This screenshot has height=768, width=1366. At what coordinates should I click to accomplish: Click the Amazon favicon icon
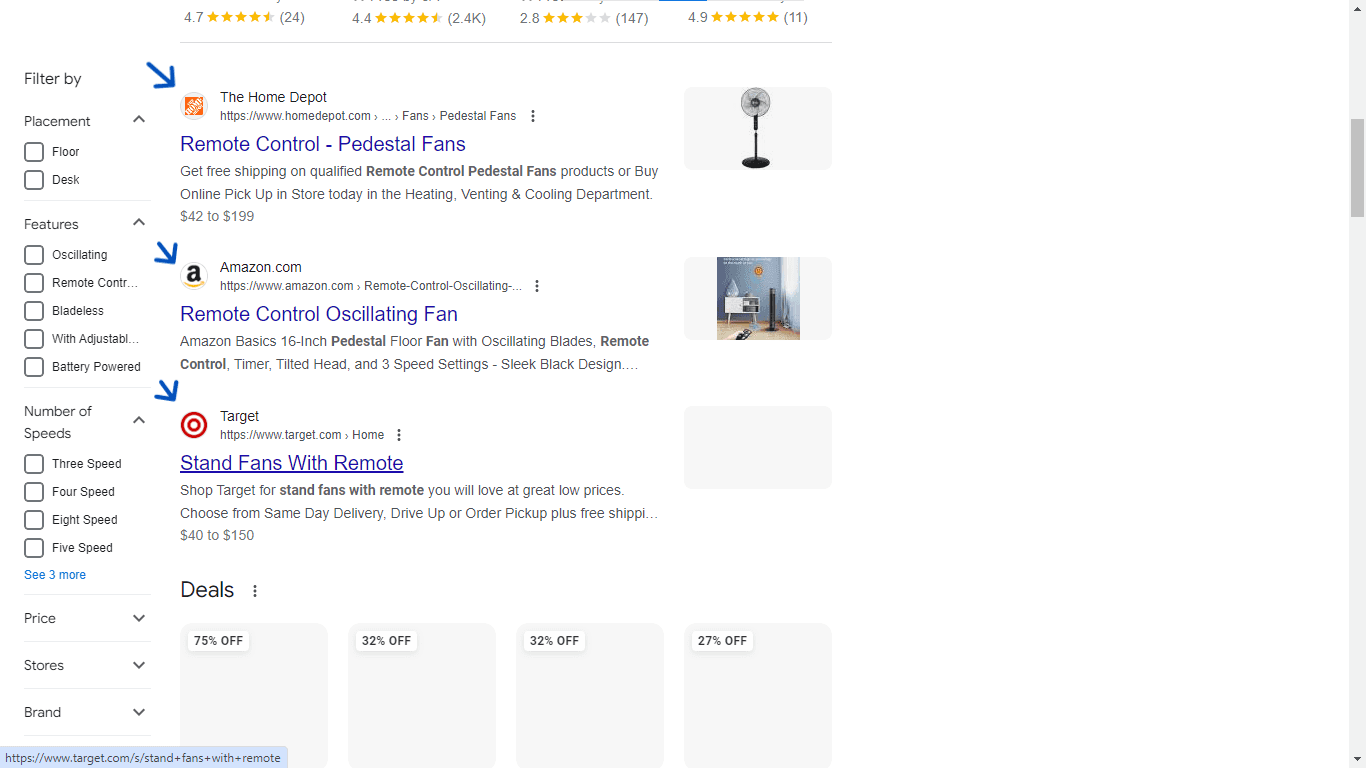tap(194, 276)
